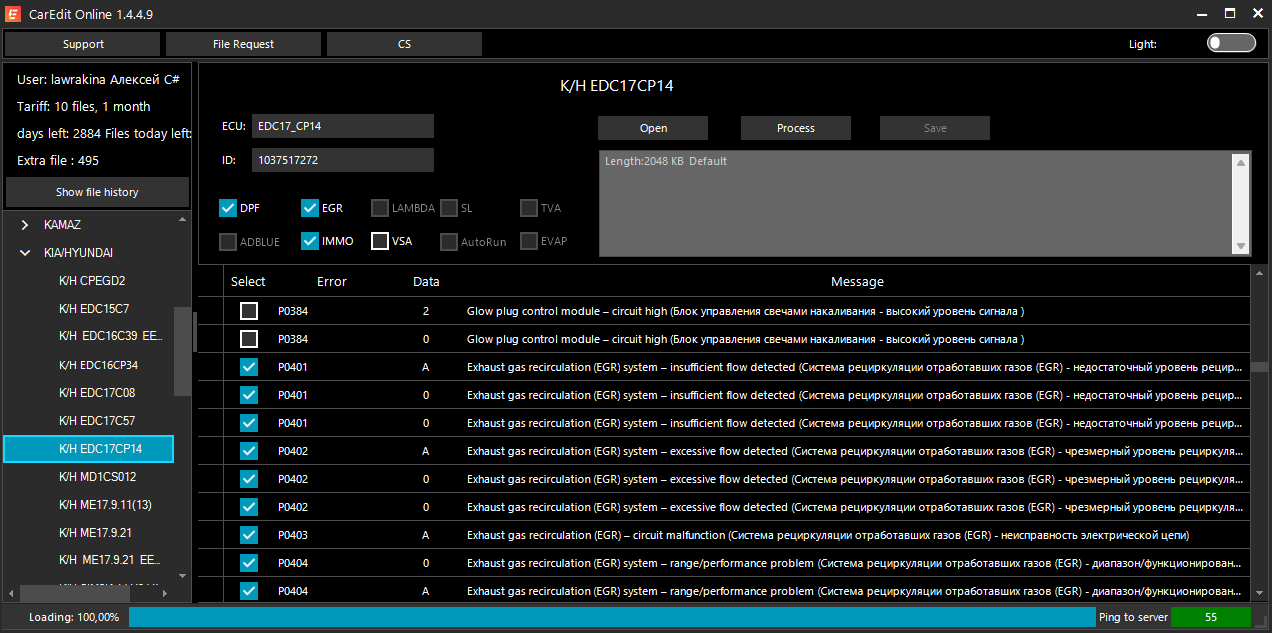Click the Data column header
Viewport: 1272px width, 633px height.
tap(426, 282)
